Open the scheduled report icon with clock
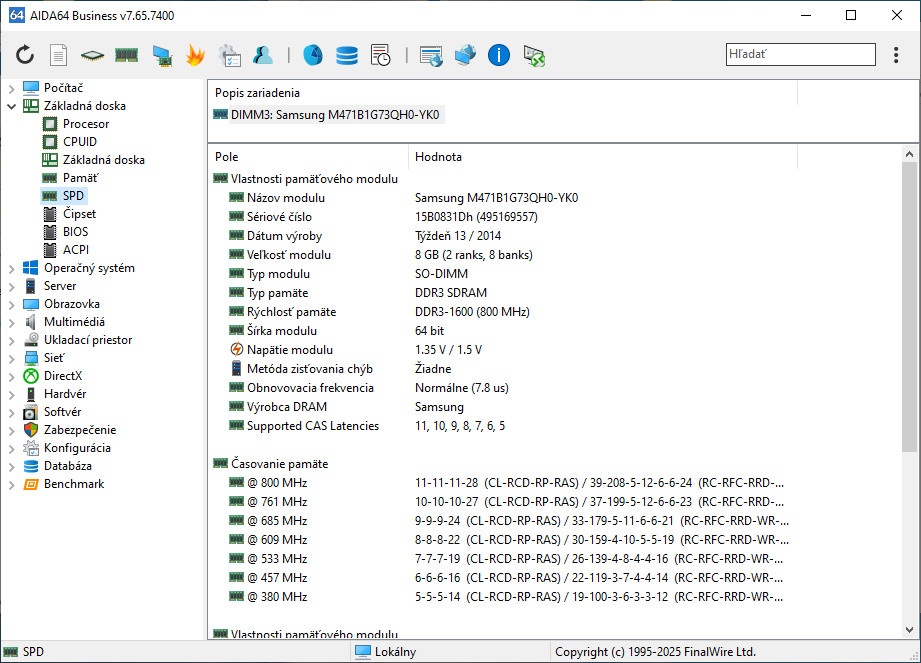The height and width of the screenshot is (663, 921). pyautogui.click(x=381, y=55)
